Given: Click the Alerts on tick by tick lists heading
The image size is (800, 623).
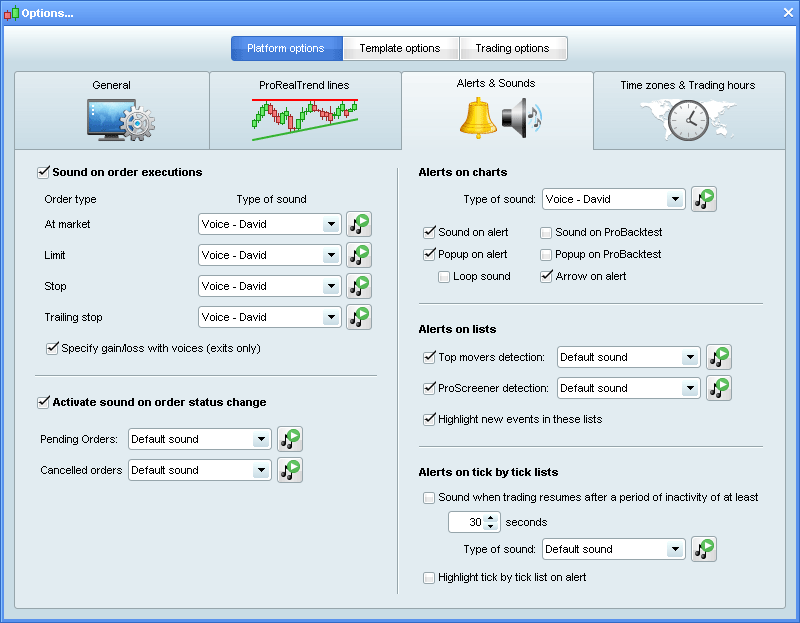Looking at the screenshot, I should [488, 472].
